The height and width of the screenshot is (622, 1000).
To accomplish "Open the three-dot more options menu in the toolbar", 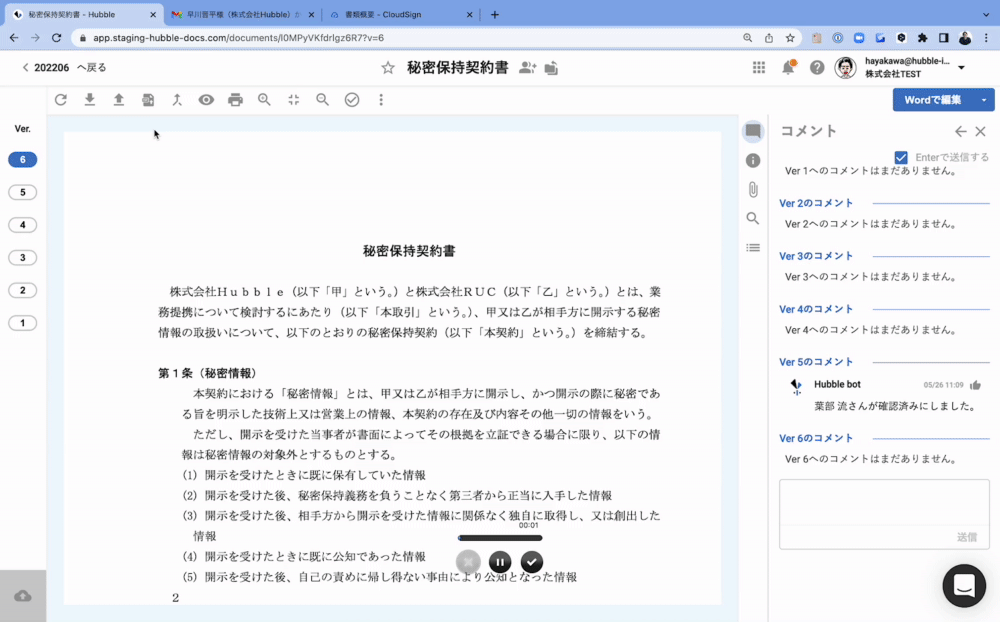I will click(381, 100).
